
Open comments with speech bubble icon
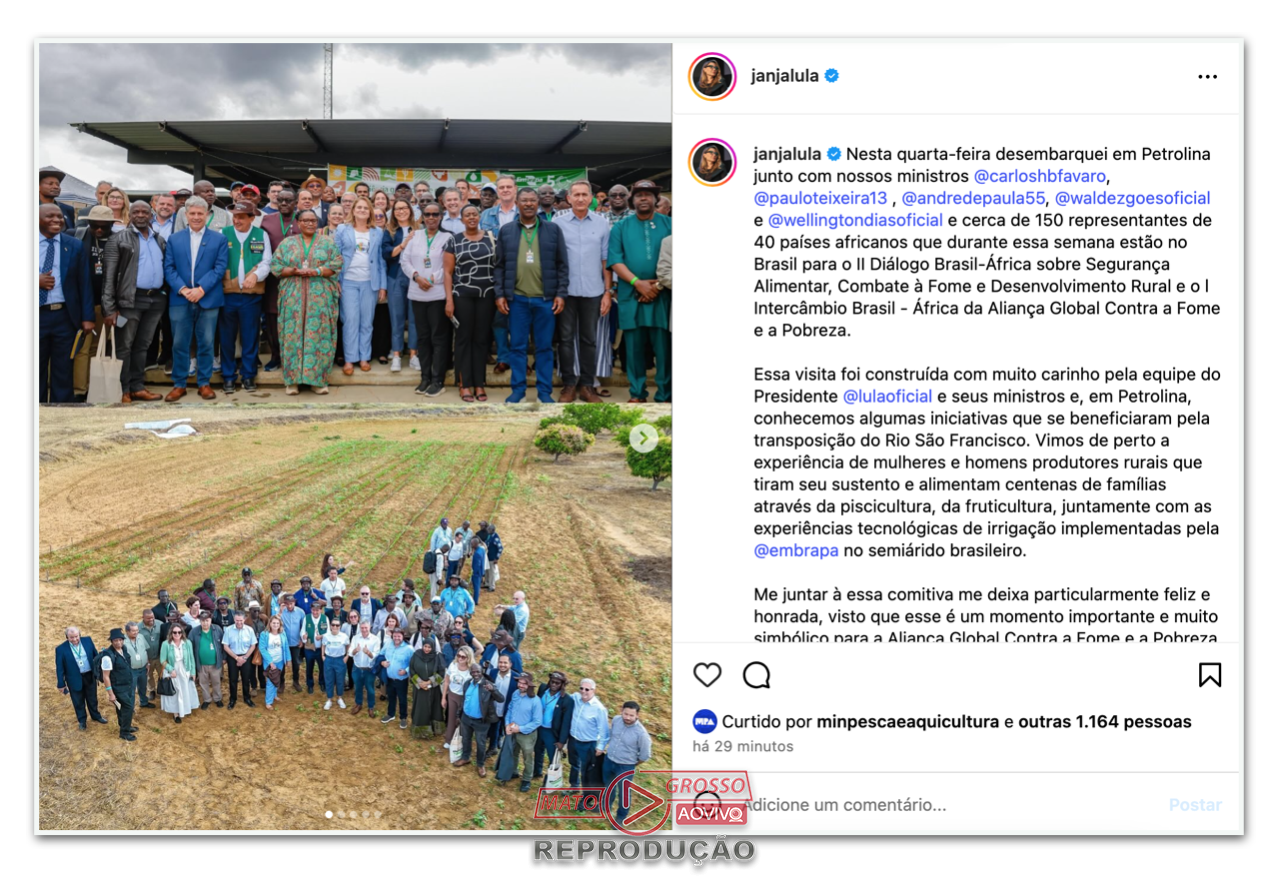coord(757,675)
